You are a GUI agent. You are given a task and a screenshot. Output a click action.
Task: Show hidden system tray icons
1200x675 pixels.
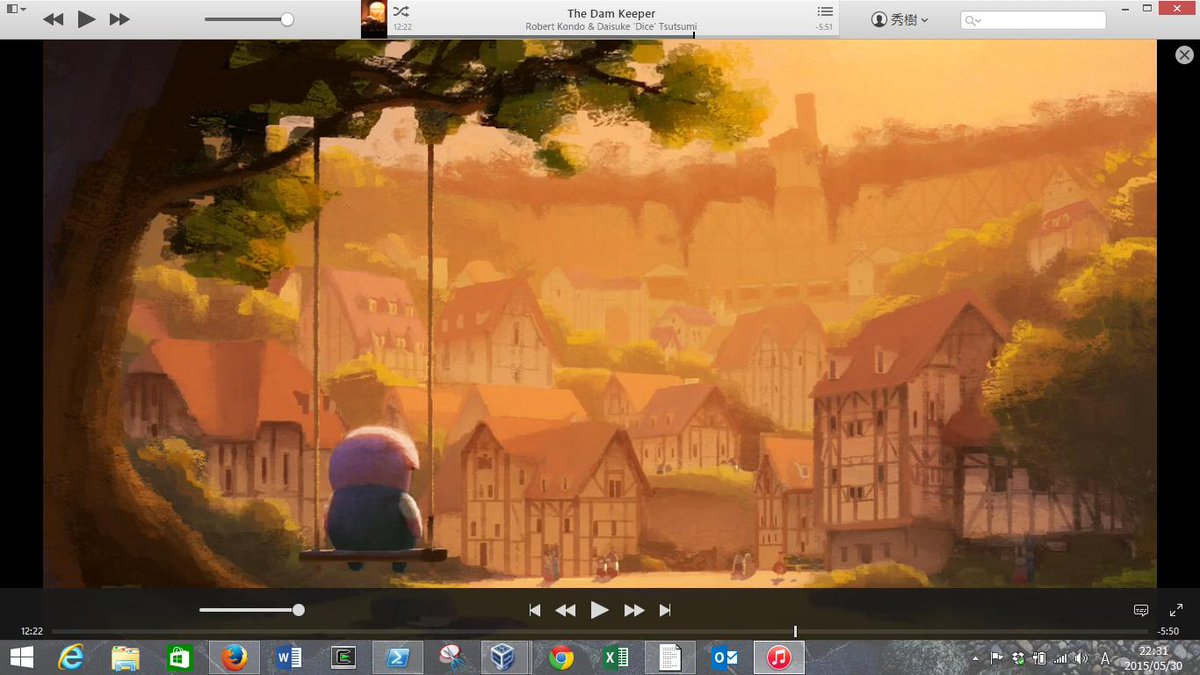975,659
